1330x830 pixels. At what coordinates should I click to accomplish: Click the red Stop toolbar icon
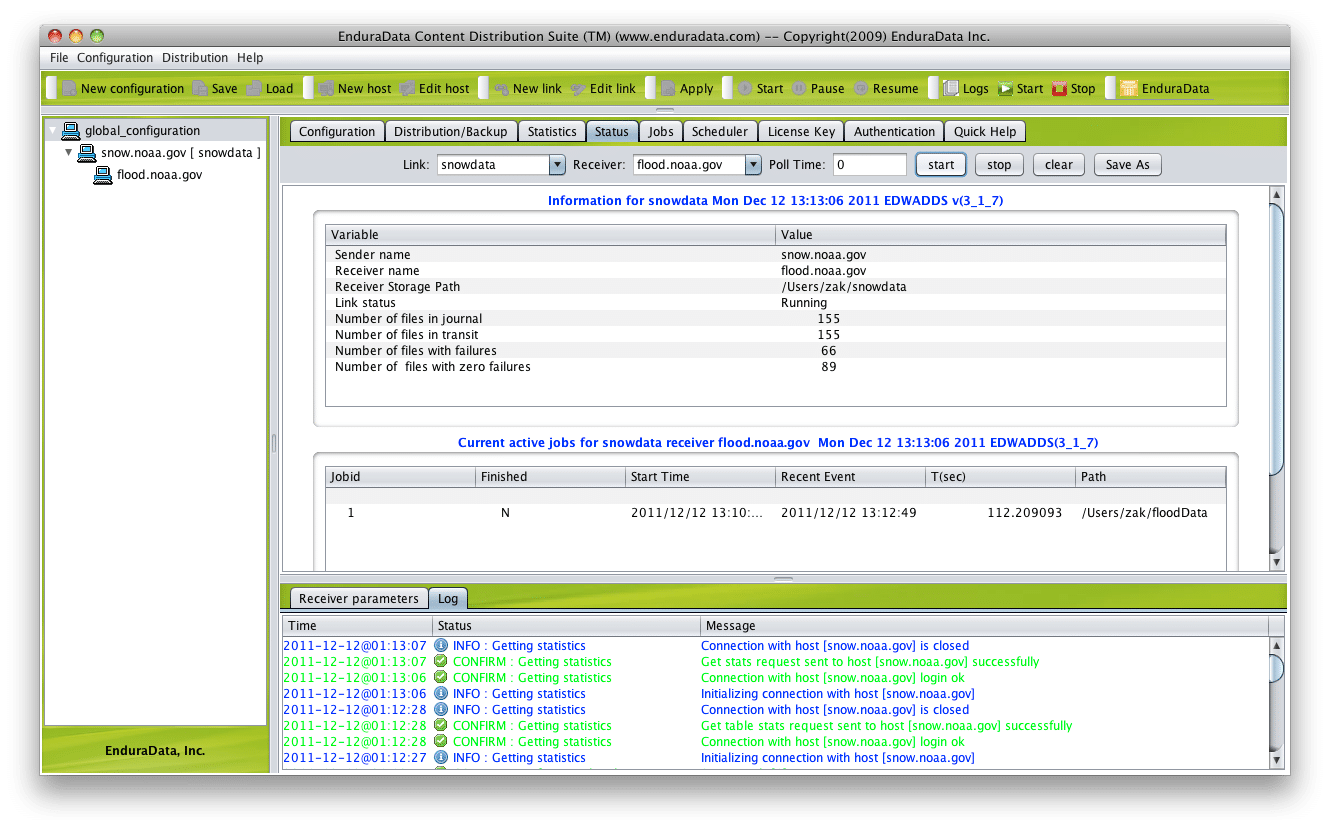[1059, 88]
